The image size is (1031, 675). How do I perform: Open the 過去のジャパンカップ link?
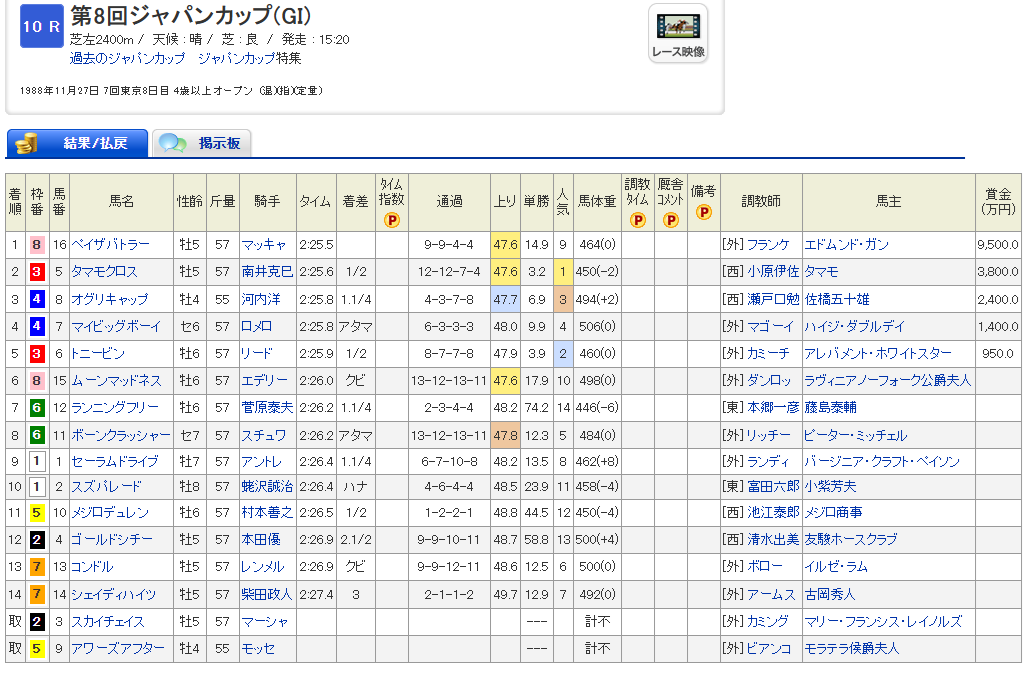point(127,58)
